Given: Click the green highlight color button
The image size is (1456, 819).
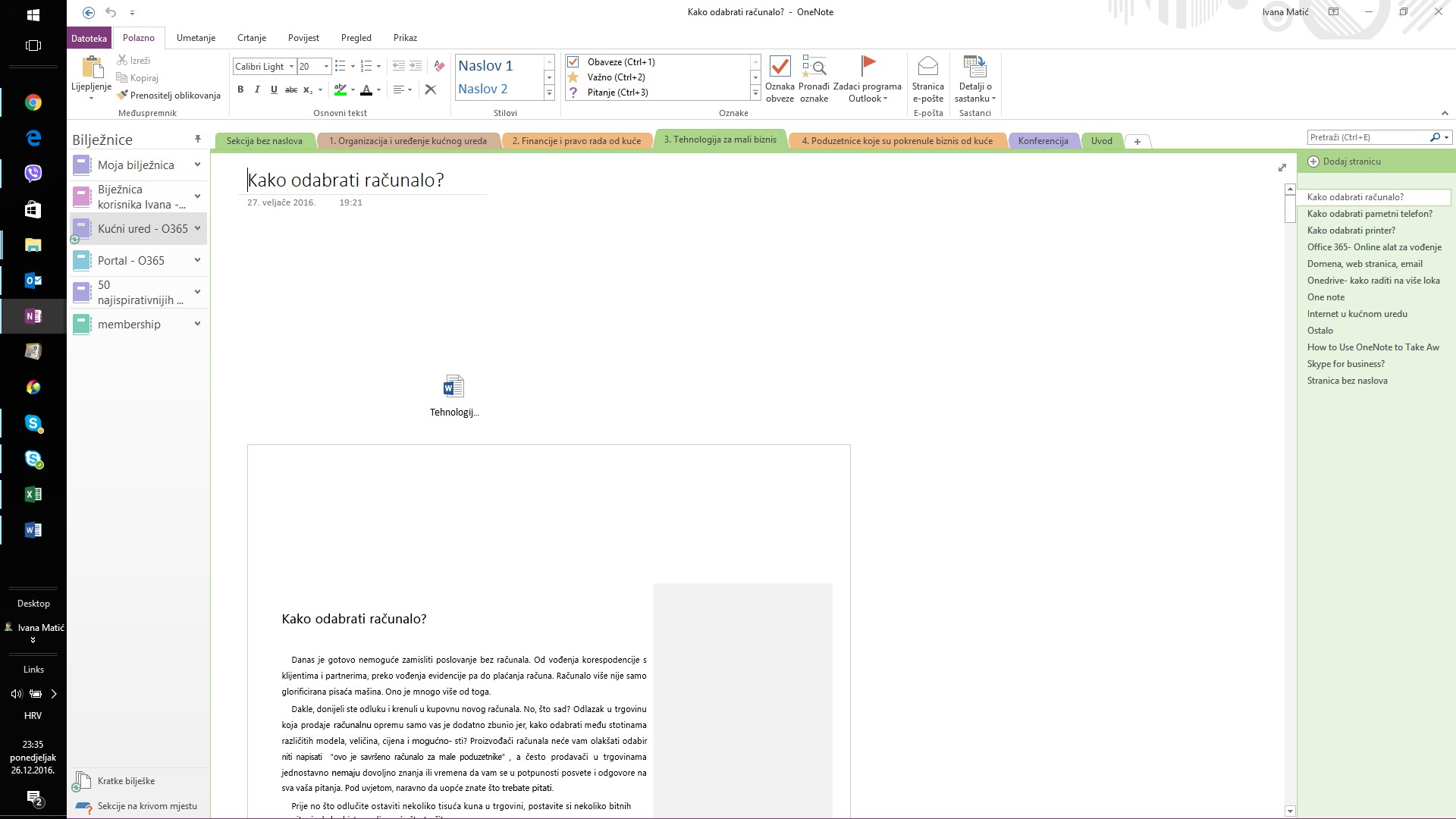Looking at the screenshot, I should [340, 89].
